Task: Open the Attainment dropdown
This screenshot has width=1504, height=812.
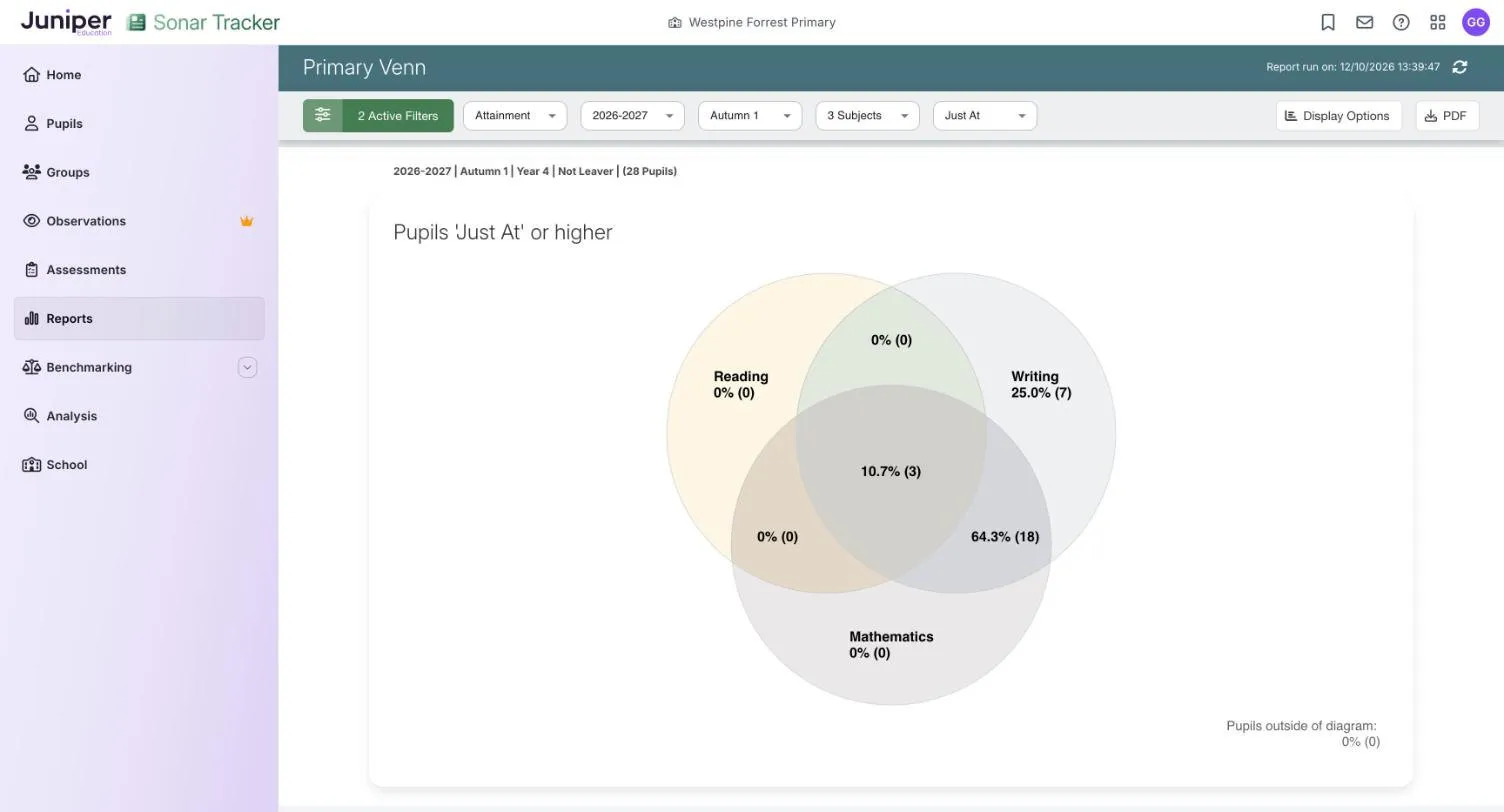Action: click(515, 116)
